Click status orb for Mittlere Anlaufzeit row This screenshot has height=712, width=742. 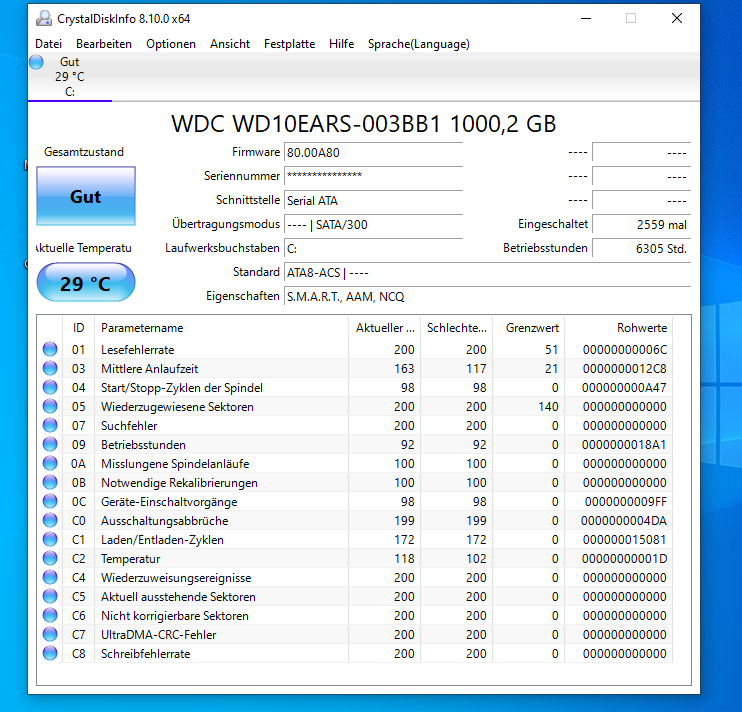point(50,368)
